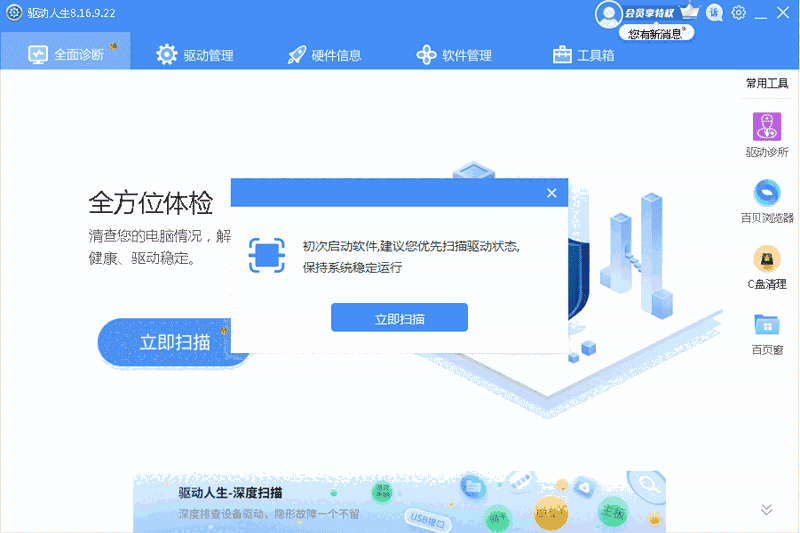Expand more tools with double chevron
The height and width of the screenshot is (533, 800).
click(766, 509)
